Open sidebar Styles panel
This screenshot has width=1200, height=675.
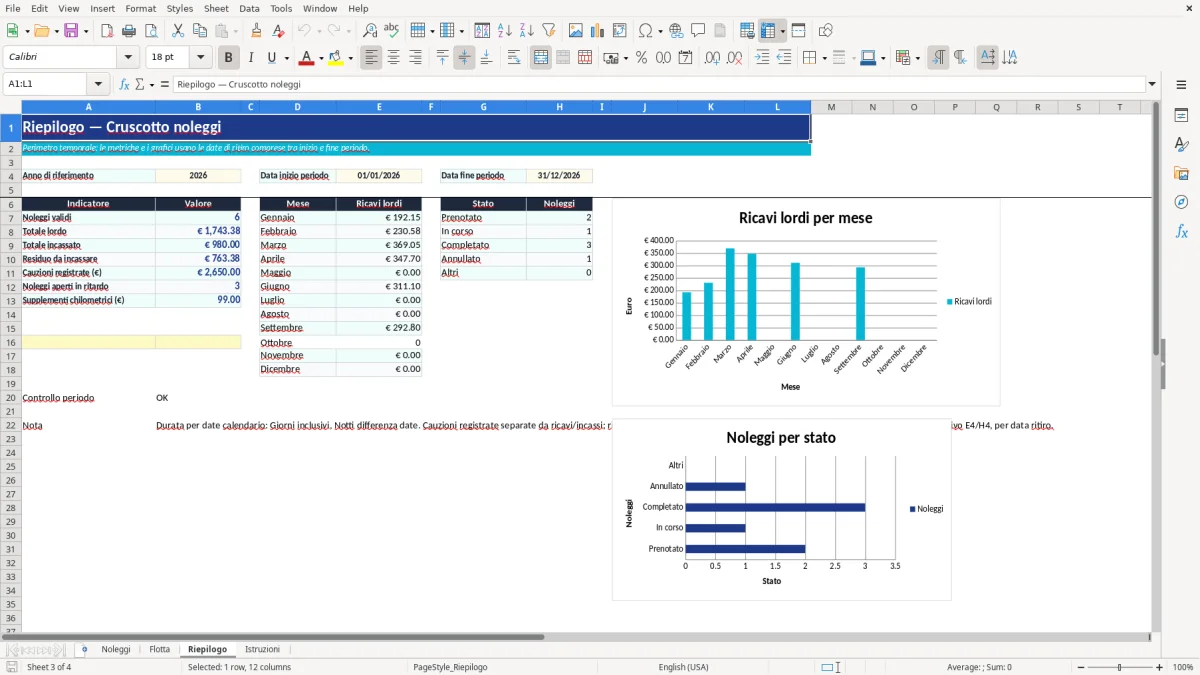[1181, 144]
